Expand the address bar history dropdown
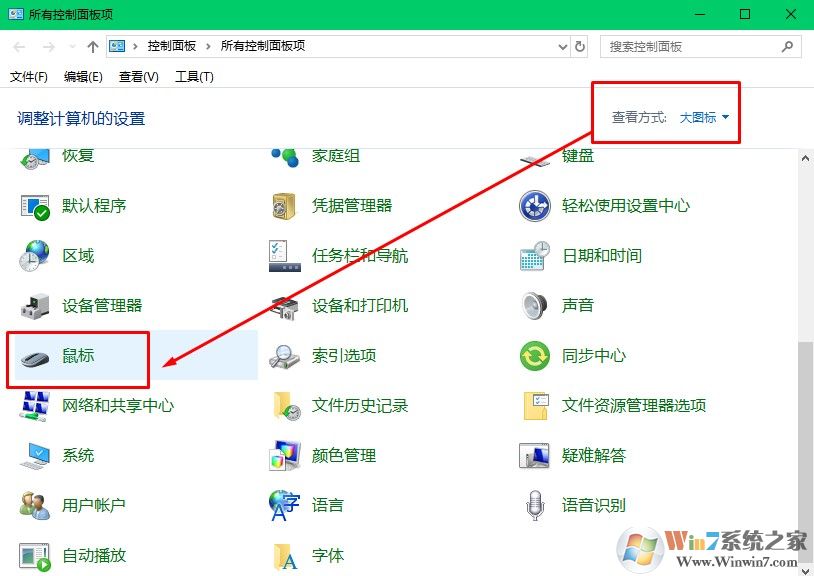814x576 pixels. tap(563, 47)
